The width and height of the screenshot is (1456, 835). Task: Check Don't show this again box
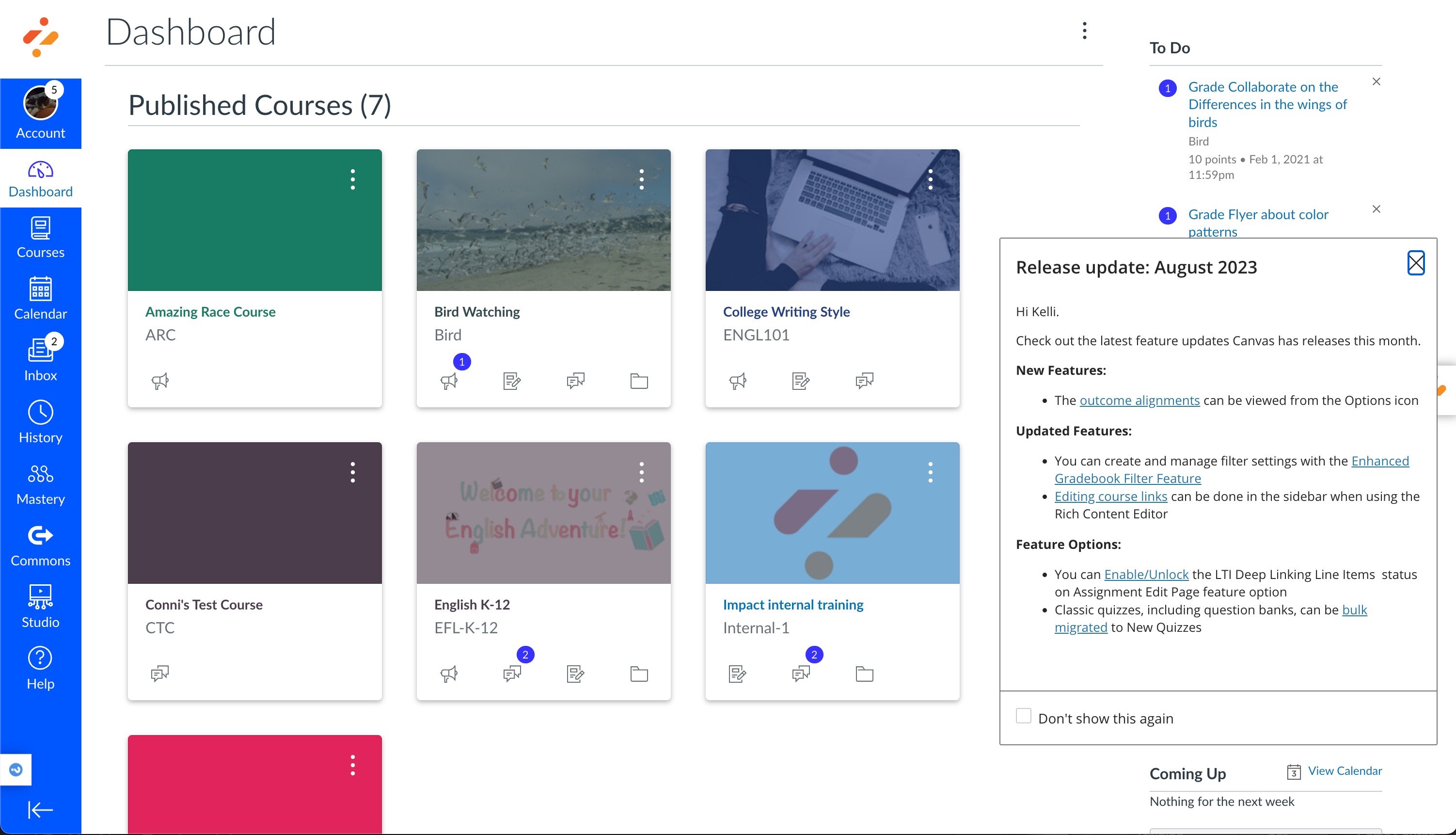1023,716
